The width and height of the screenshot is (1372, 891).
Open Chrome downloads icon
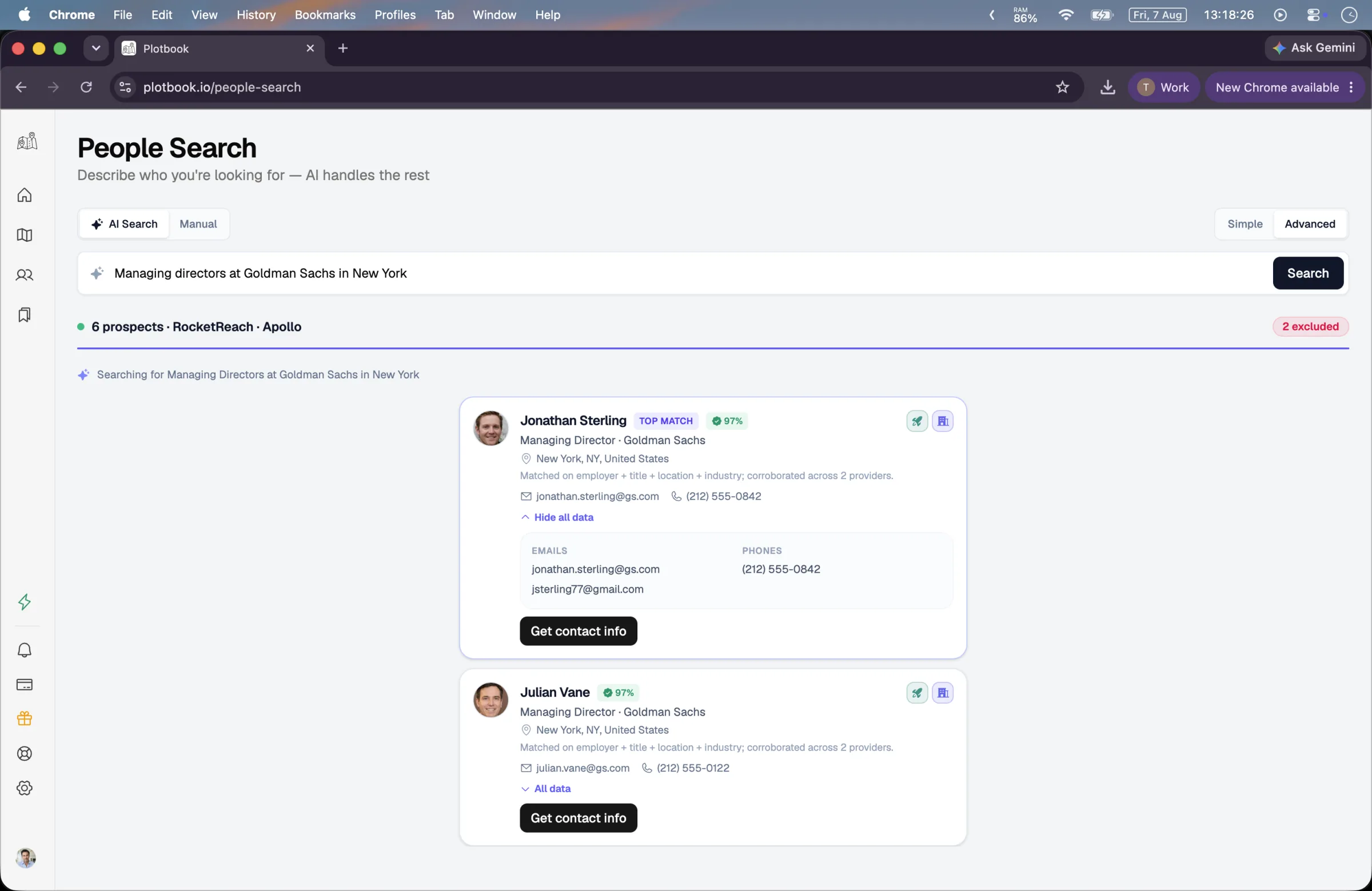point(1107,87)
